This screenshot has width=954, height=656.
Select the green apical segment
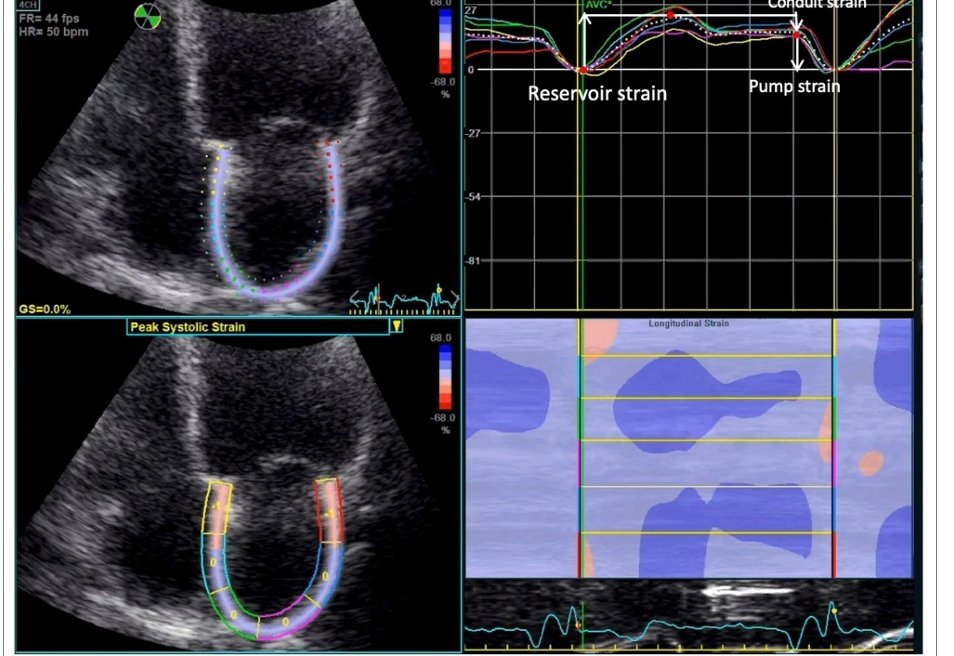click(x=236, y=613)
